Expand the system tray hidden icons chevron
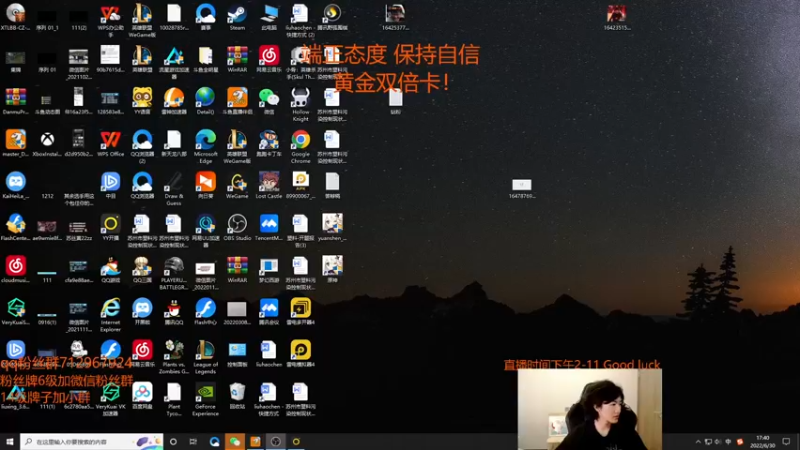The height and width of the screenshot is (450, 800). pyautogui.click(x=698, y=441)
